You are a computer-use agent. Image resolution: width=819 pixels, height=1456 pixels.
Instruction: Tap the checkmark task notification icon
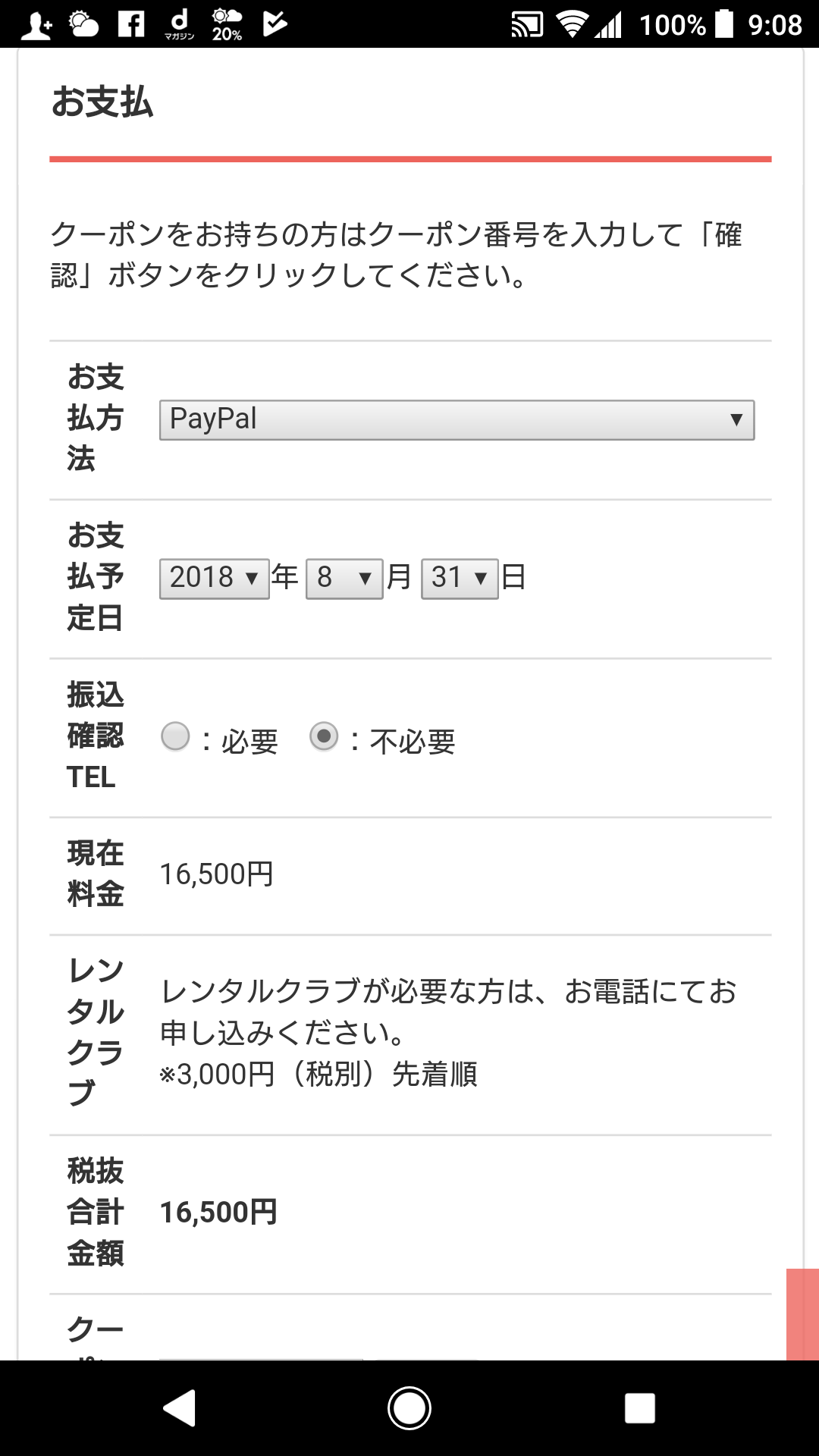tap(275, 24)
